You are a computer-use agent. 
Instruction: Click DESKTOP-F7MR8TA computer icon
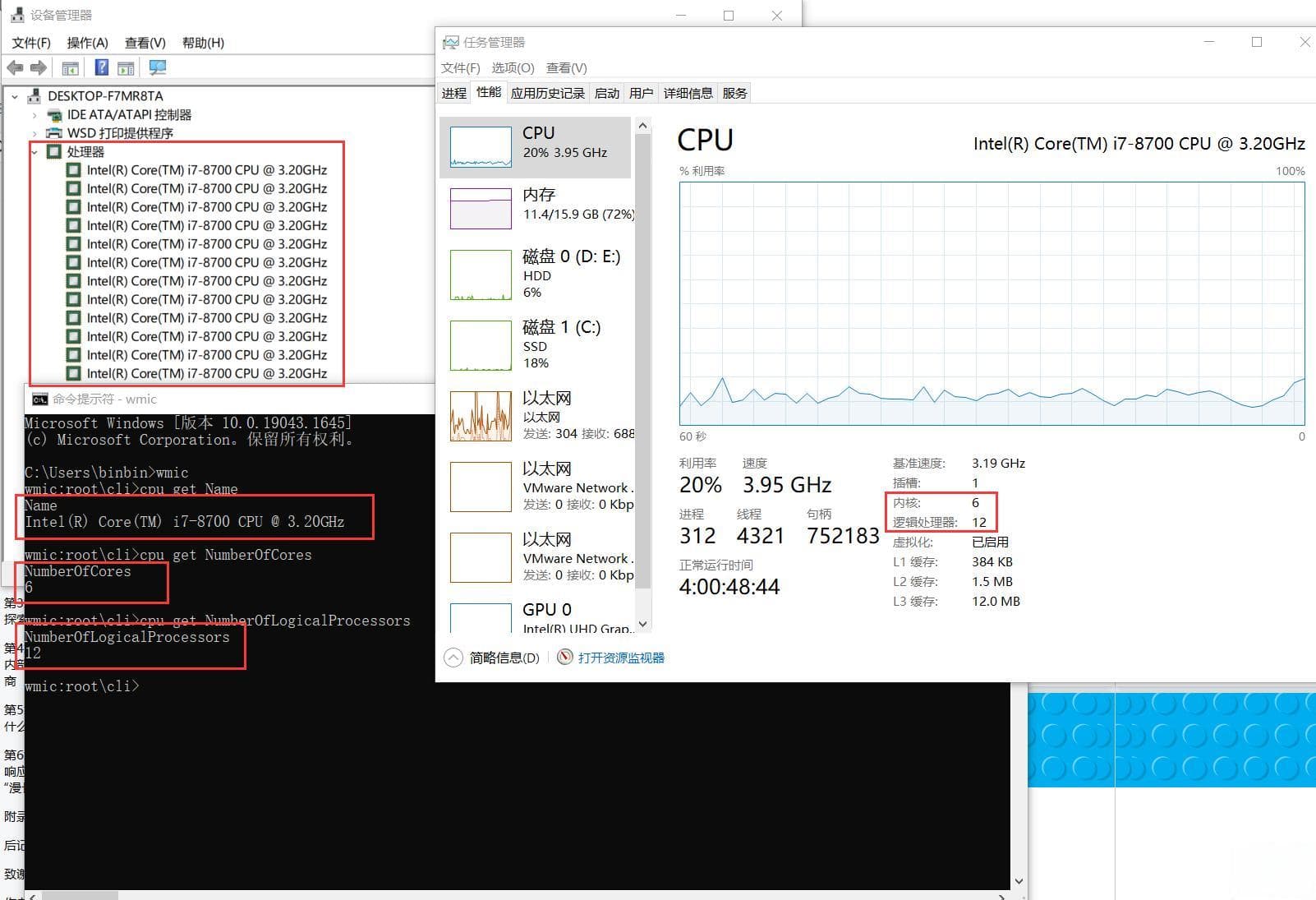(34, 96)
